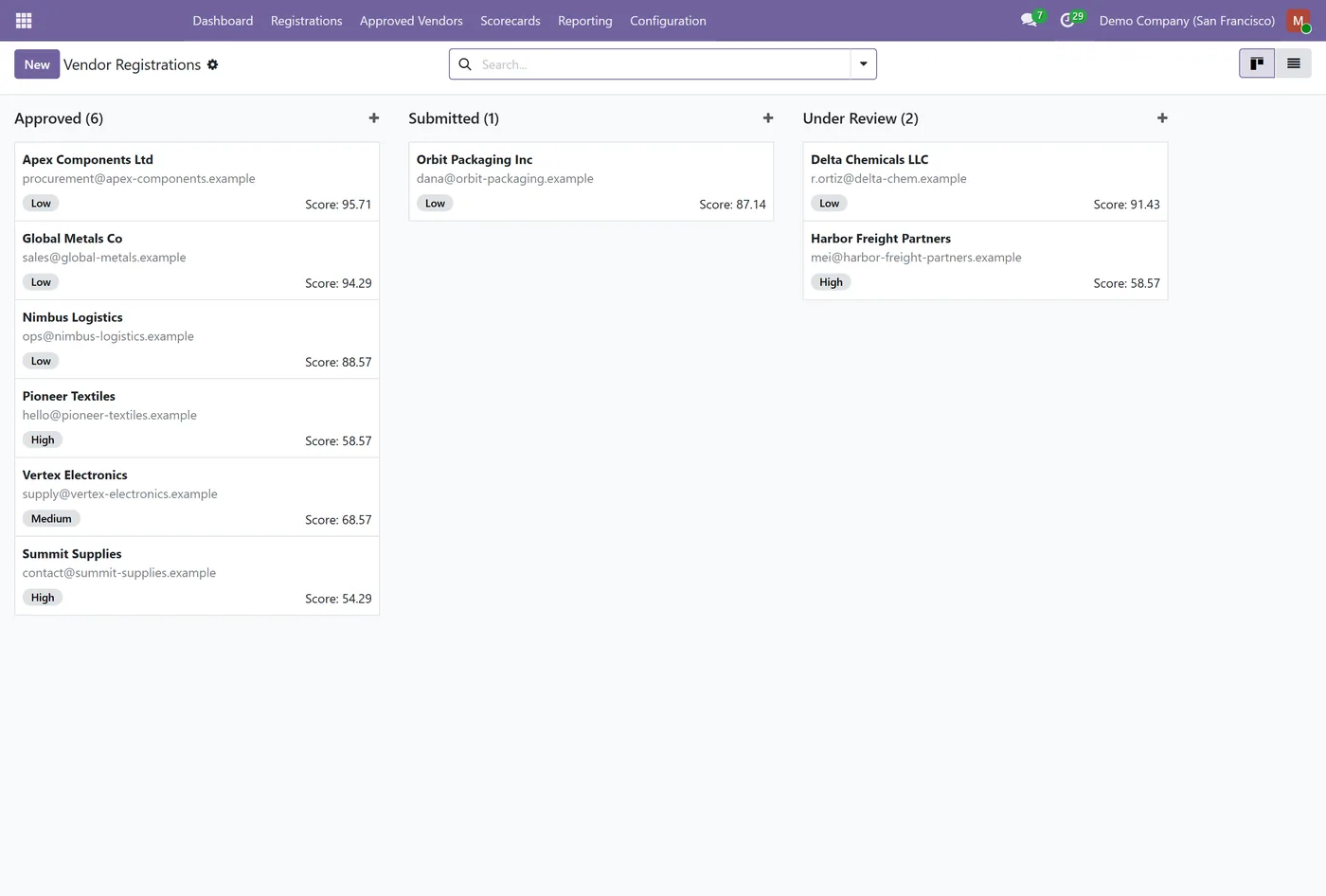Click the procurement@apex-components.example email
This screenshot has width=1326, height=896.
[x=139, y=178]
